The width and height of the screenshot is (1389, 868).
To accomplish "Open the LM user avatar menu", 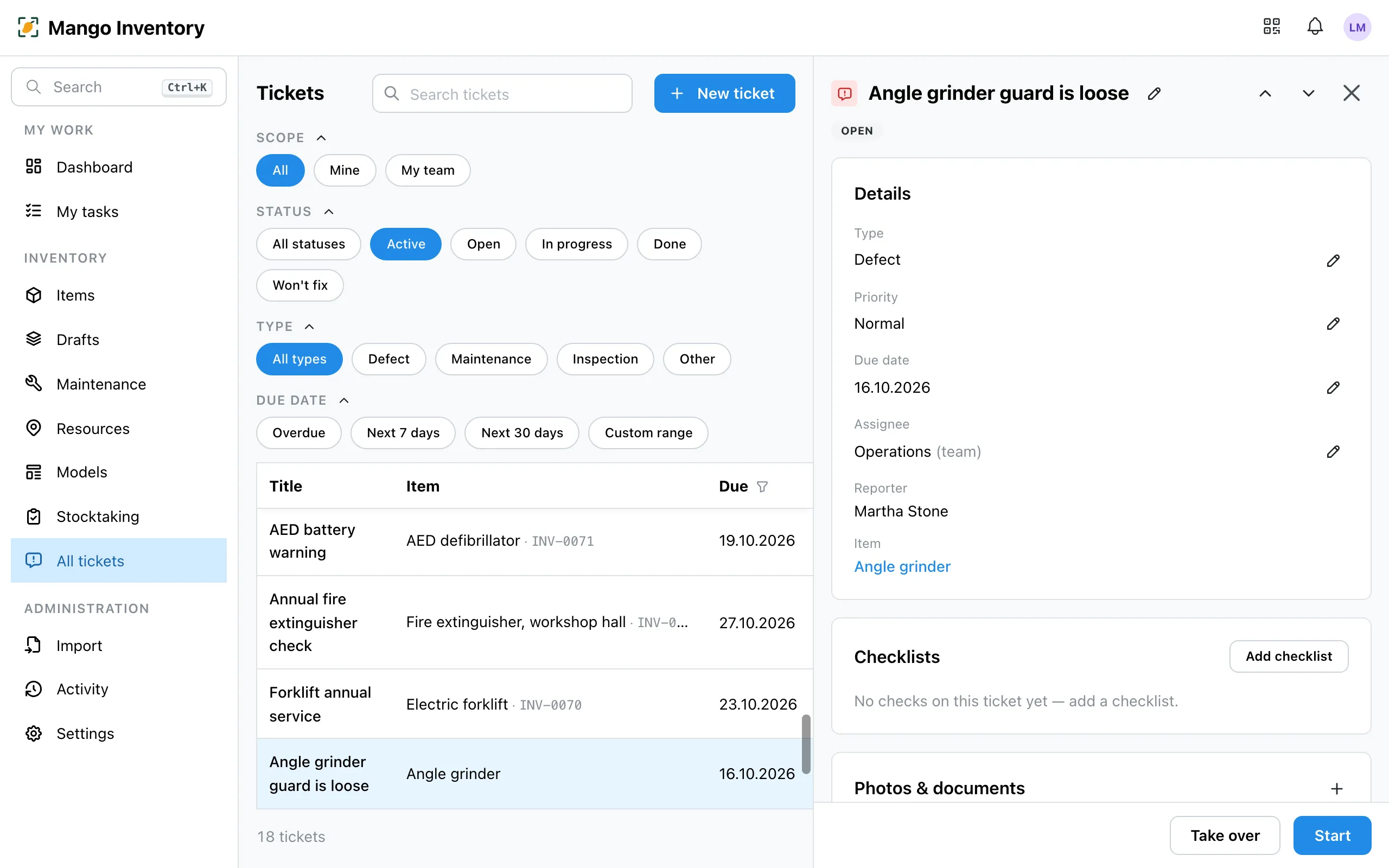I will [1357, 27].
